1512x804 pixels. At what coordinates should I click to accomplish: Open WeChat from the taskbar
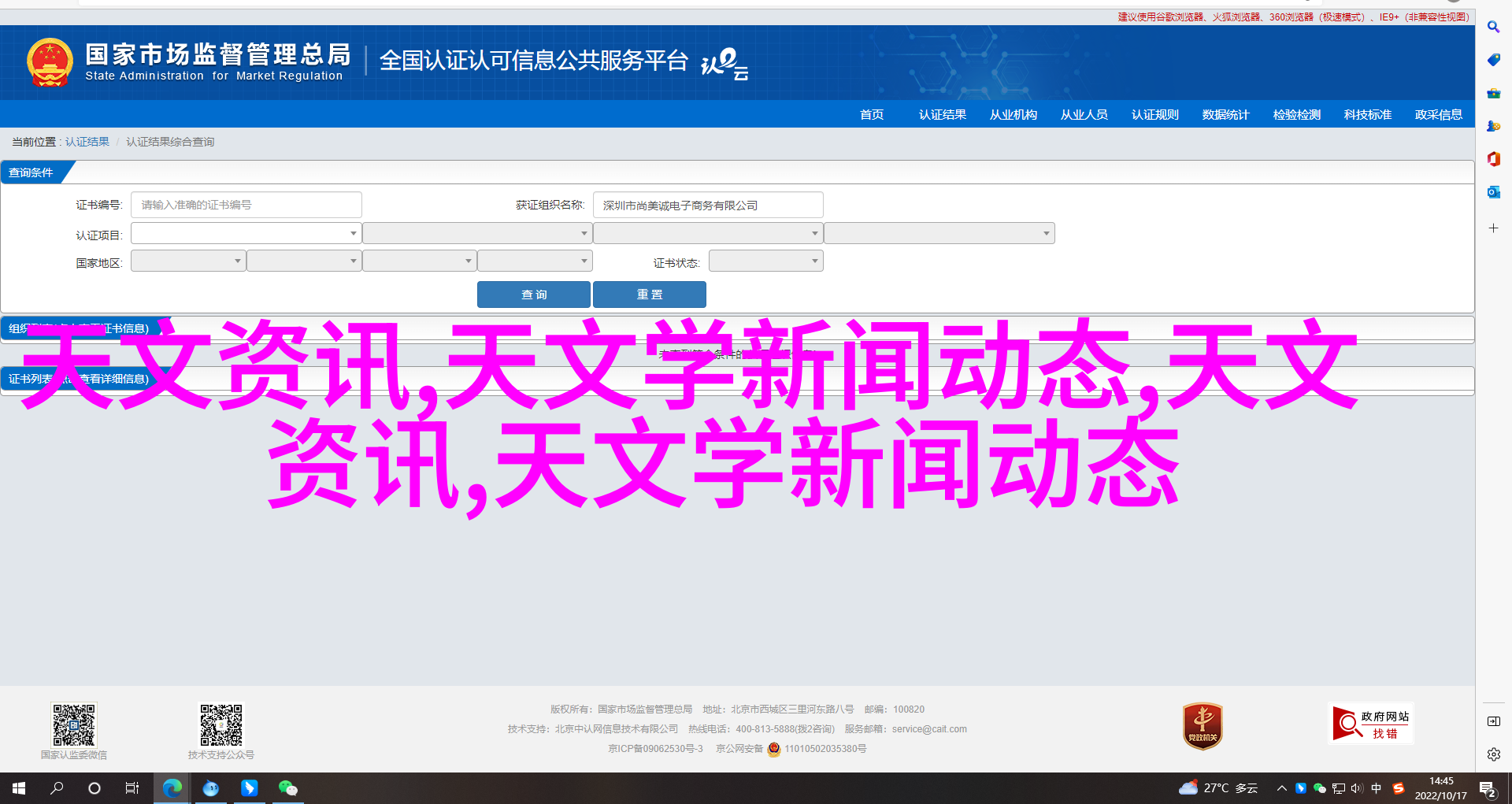[287, 788]
